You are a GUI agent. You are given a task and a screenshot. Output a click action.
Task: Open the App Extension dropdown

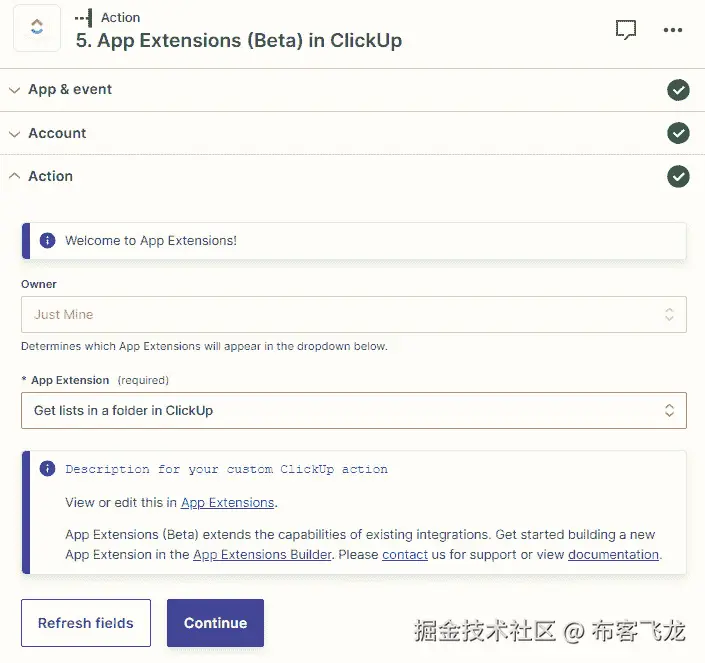pyautogui.click(x=353, y=410)
